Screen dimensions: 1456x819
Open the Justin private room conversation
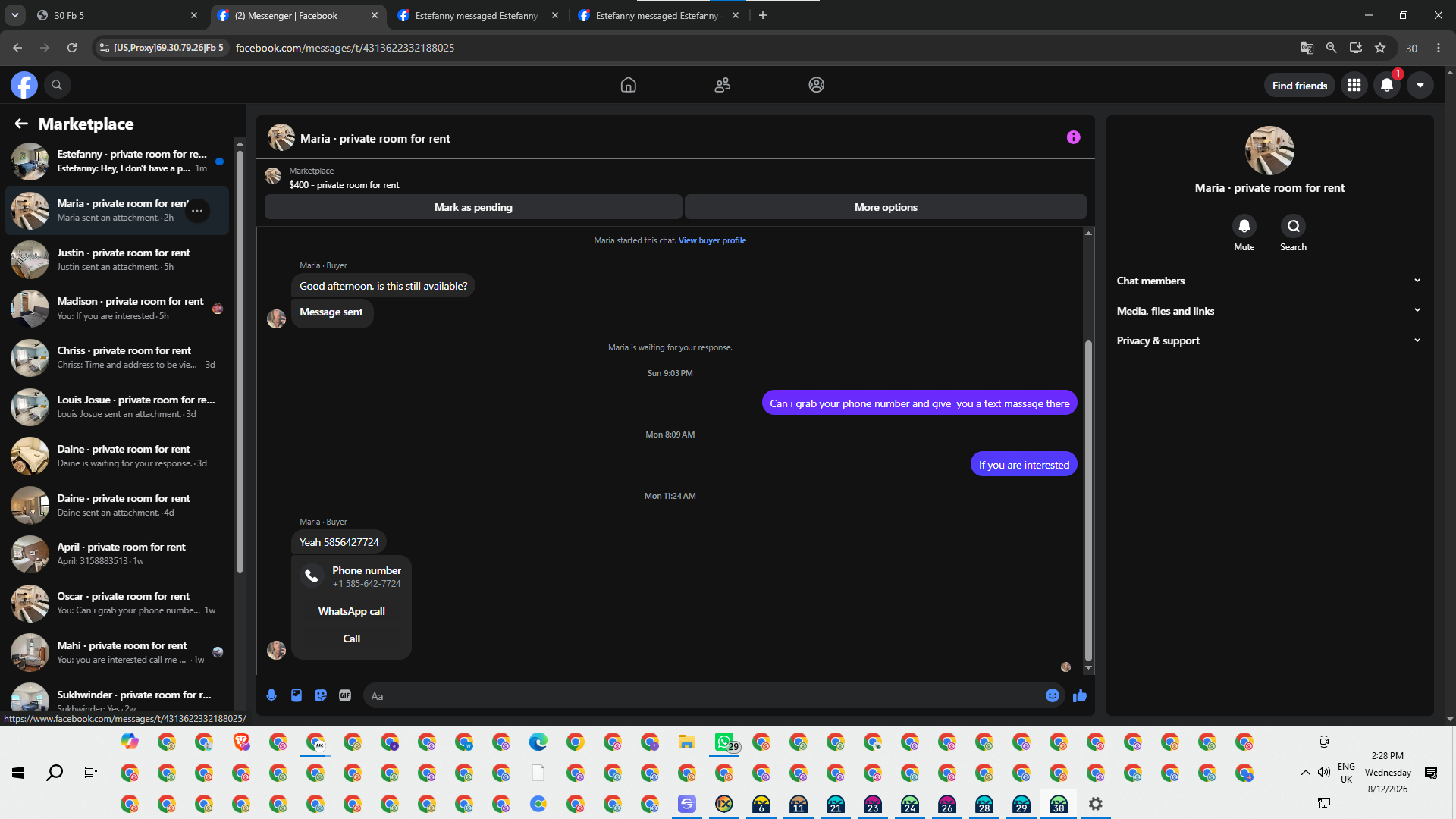[118, 259]
